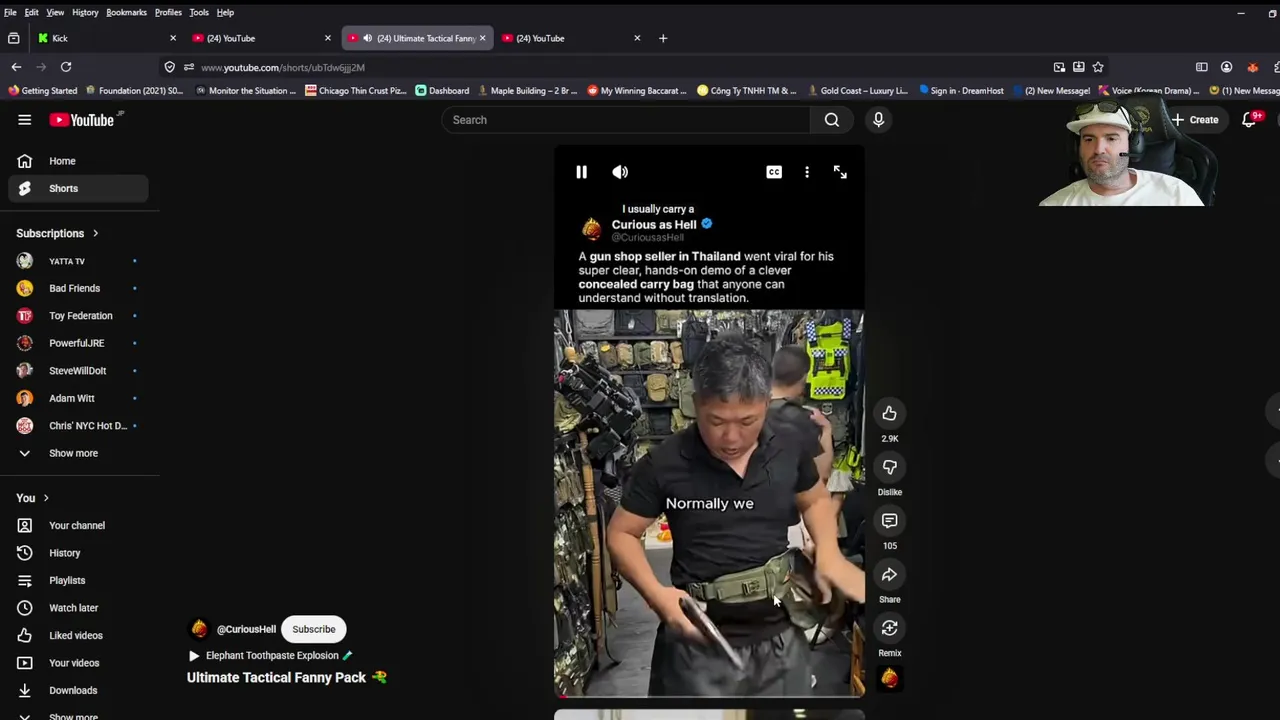Open Toy Federation channel
This screenshot has height=720, width=1280.
tap(78, 316)
